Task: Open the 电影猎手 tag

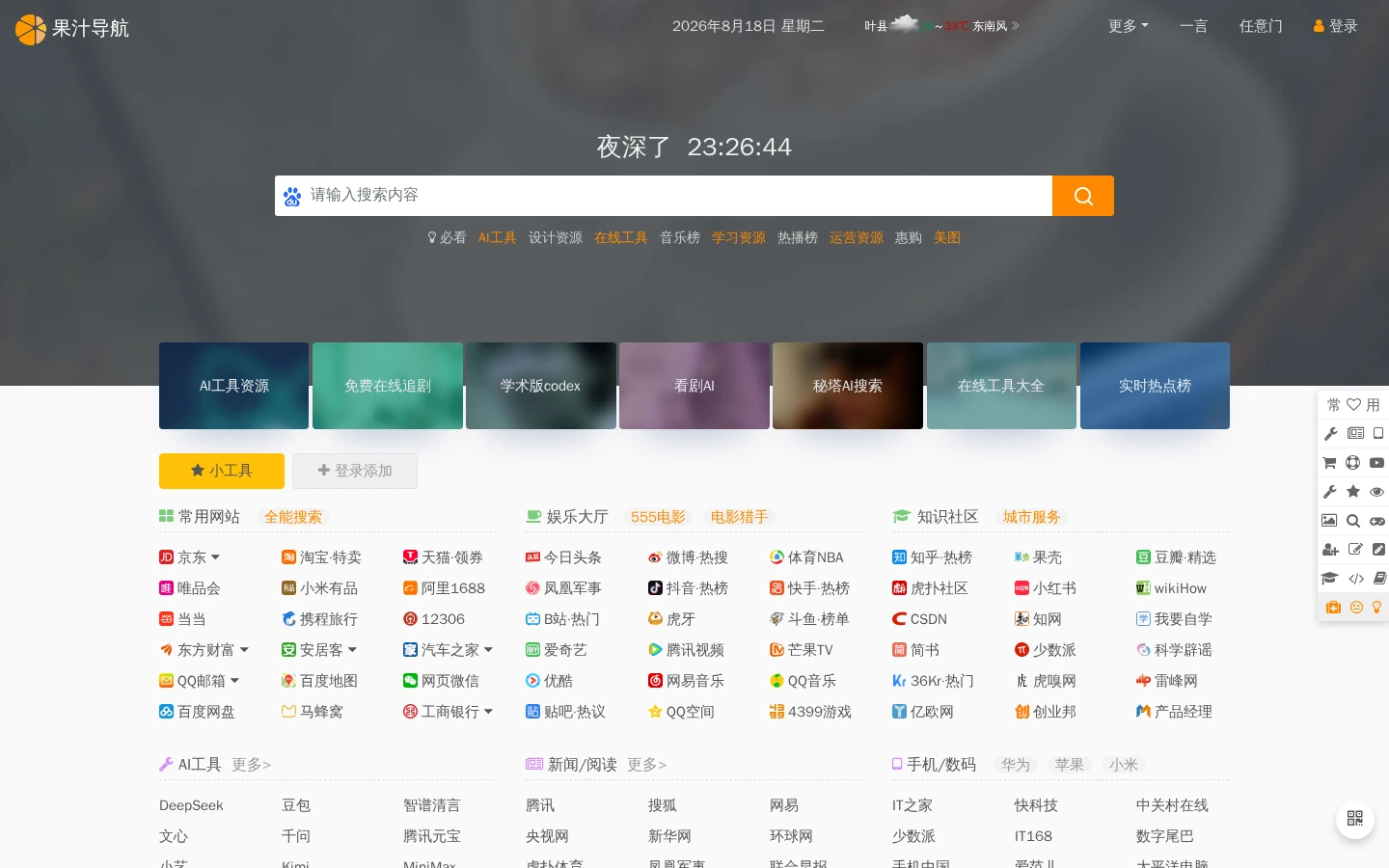Action: (739, 517)
